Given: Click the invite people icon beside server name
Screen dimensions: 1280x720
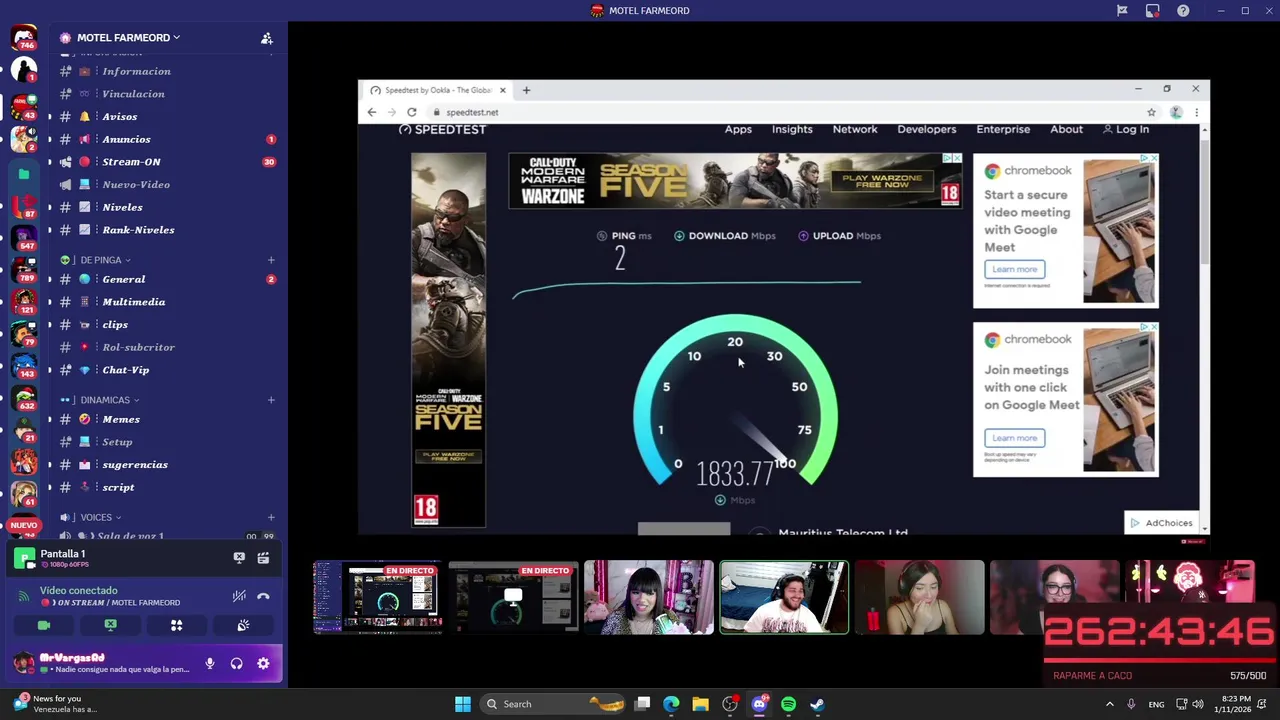Looking at the screenshot, I should click(267, 38).
